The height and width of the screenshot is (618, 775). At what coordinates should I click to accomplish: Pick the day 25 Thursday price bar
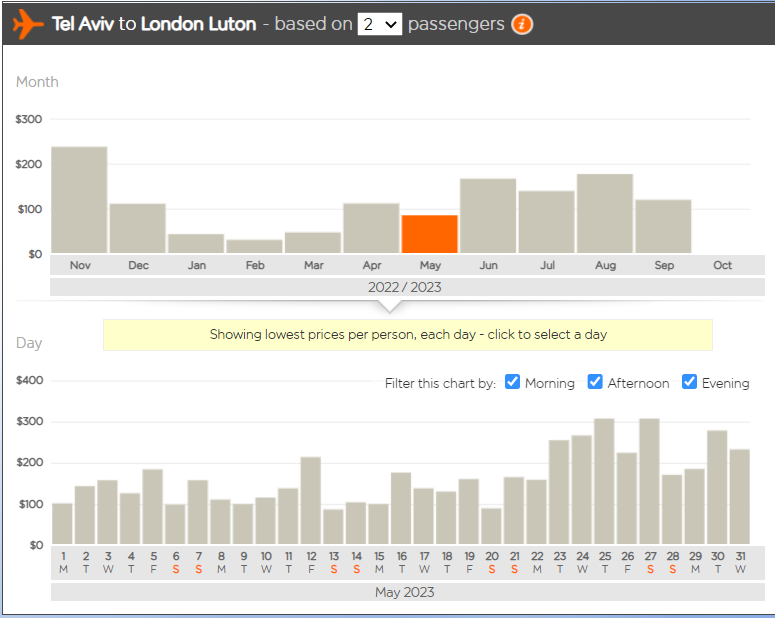click(x=604, y=481)
